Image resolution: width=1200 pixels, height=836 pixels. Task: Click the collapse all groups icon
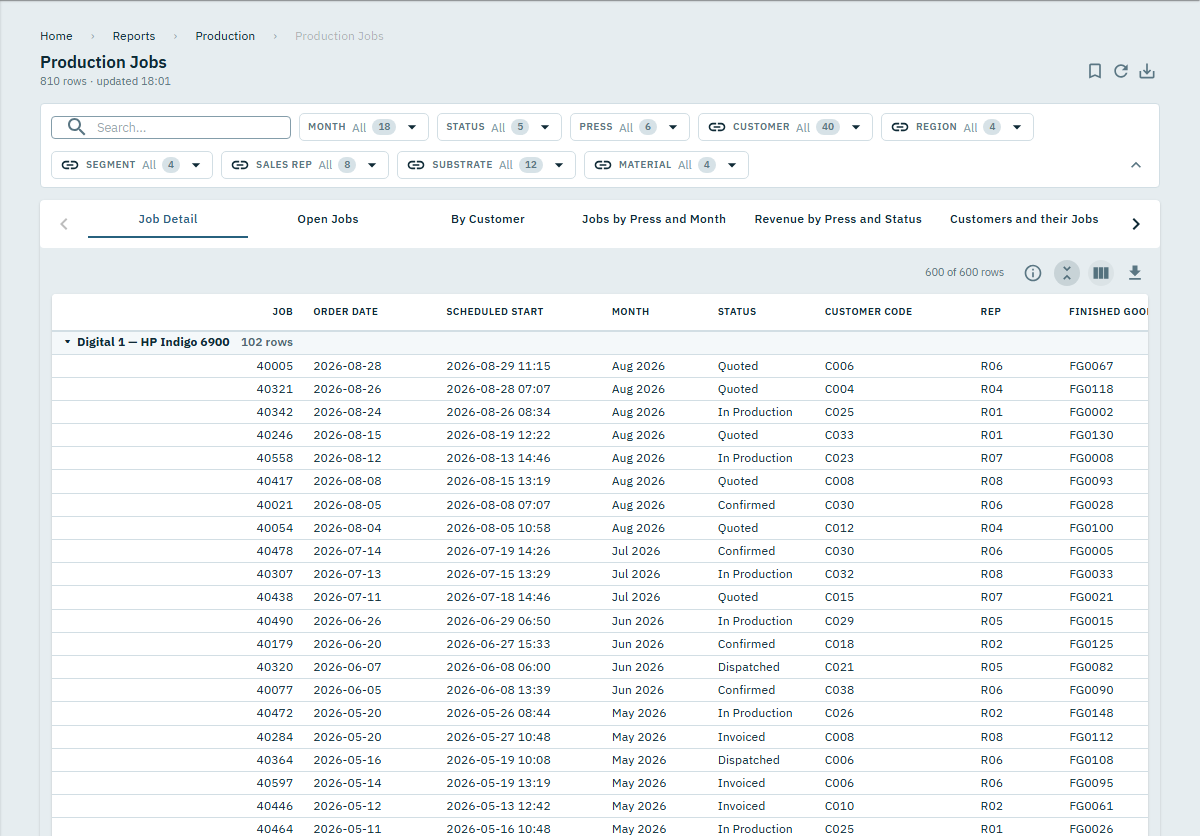1067,273
